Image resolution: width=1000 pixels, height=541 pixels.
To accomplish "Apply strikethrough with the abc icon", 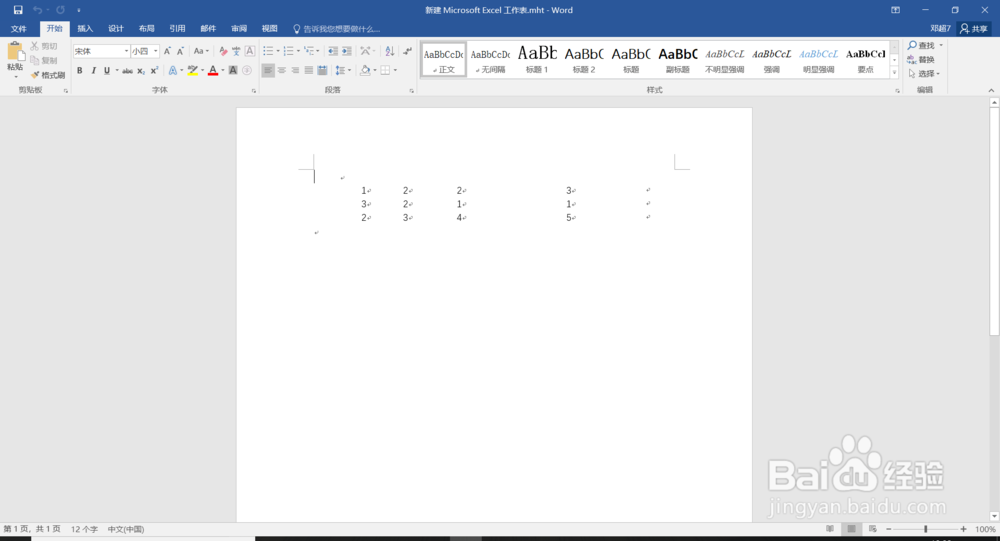I will [128, 71].
